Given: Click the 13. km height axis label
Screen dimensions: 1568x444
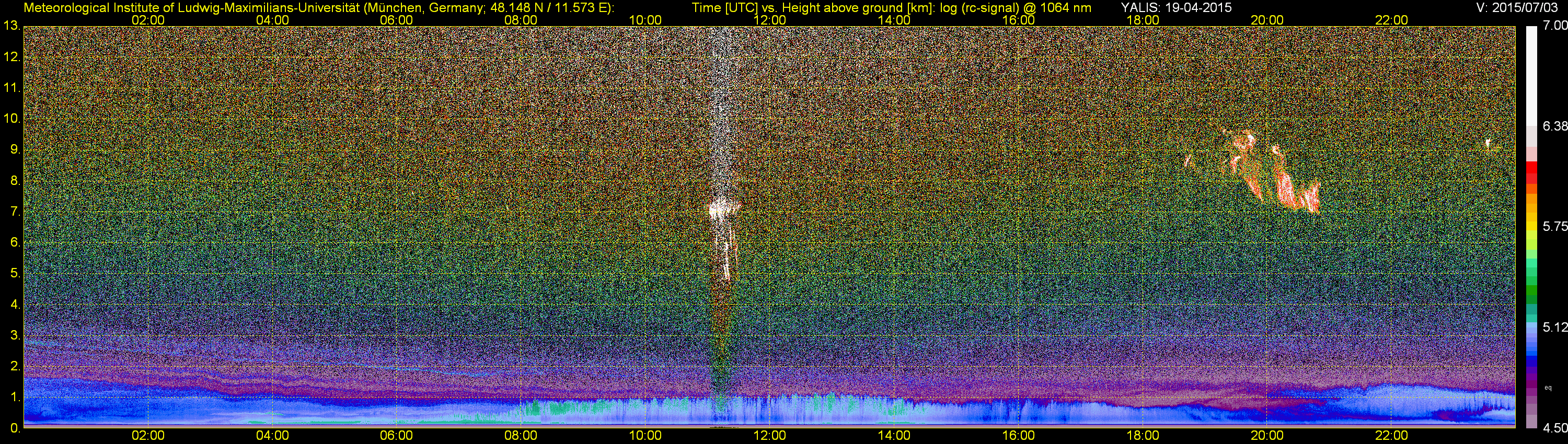Looking at the screenshot, I should [11, 26].
